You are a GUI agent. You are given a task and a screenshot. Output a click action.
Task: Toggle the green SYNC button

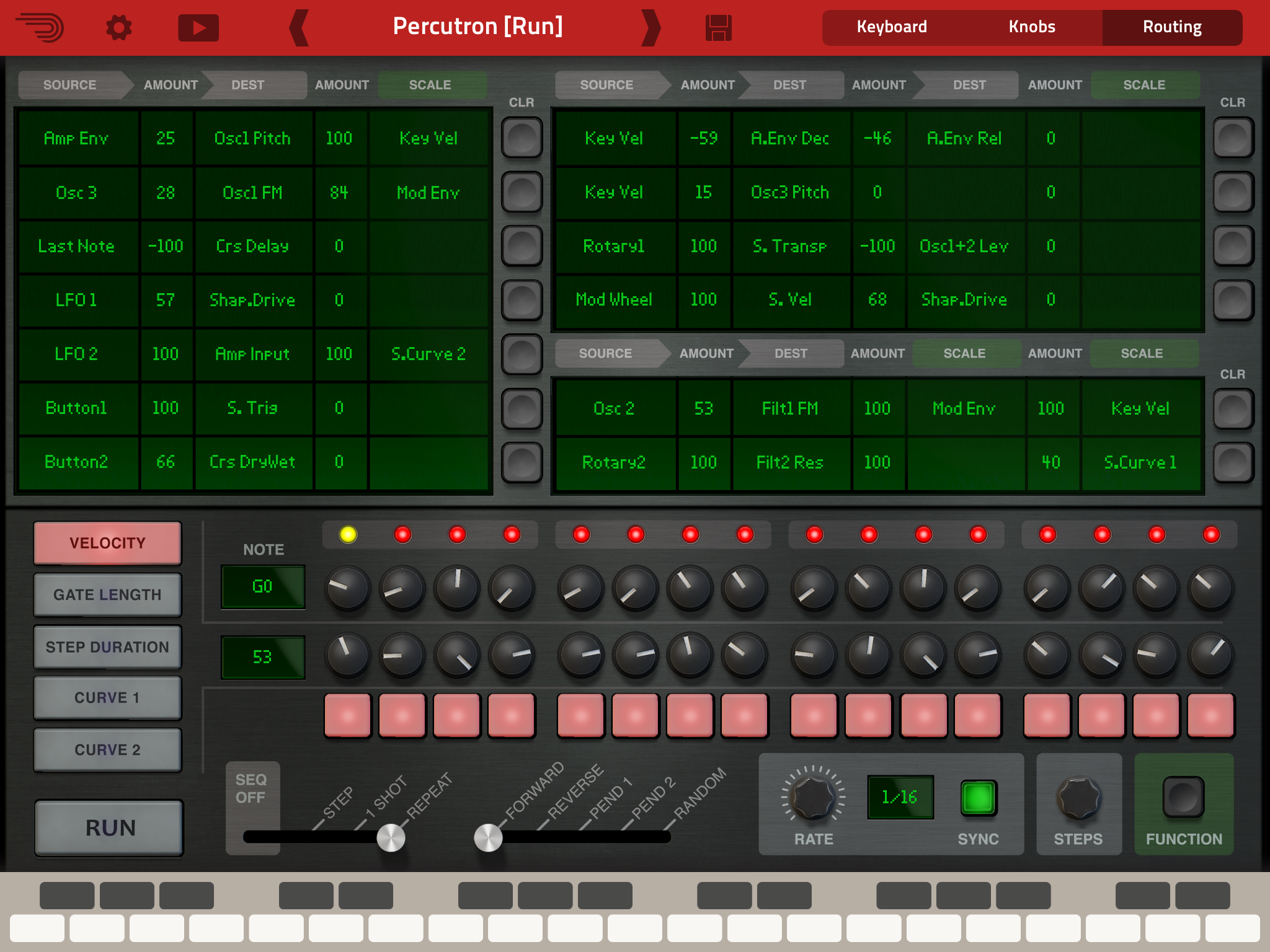point(978,797)
